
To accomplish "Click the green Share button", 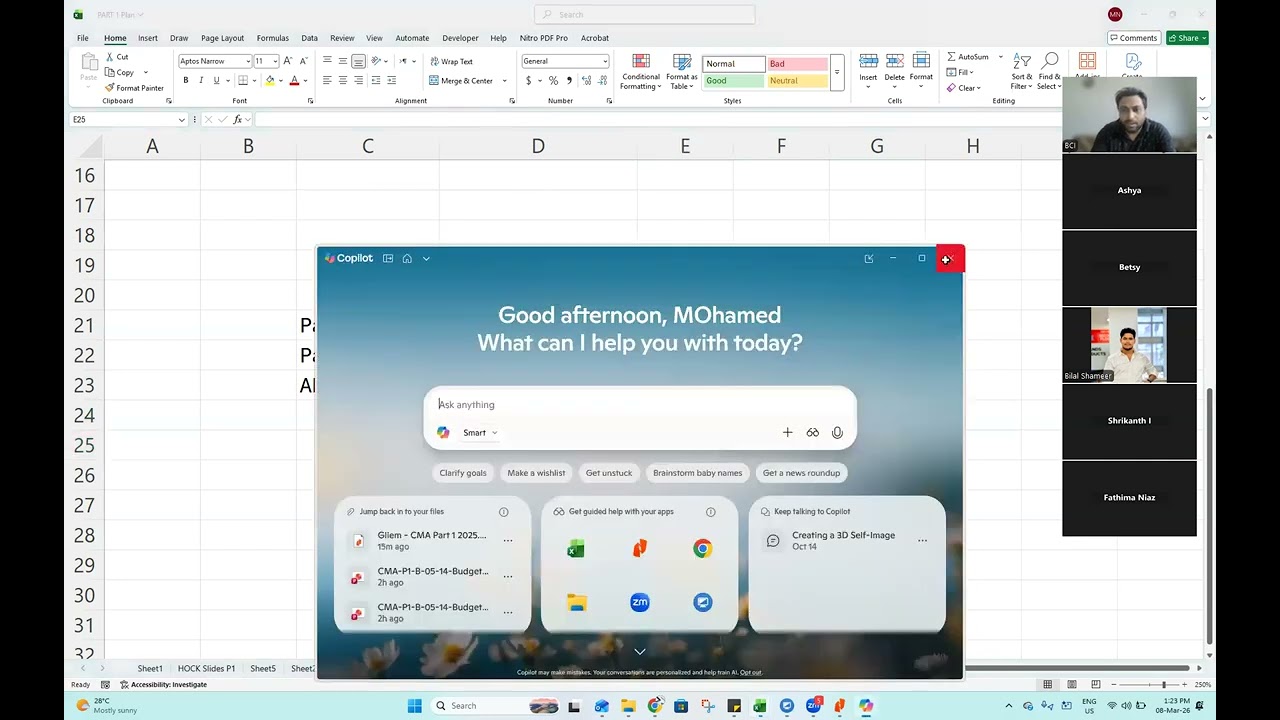I will [1187, 38].
